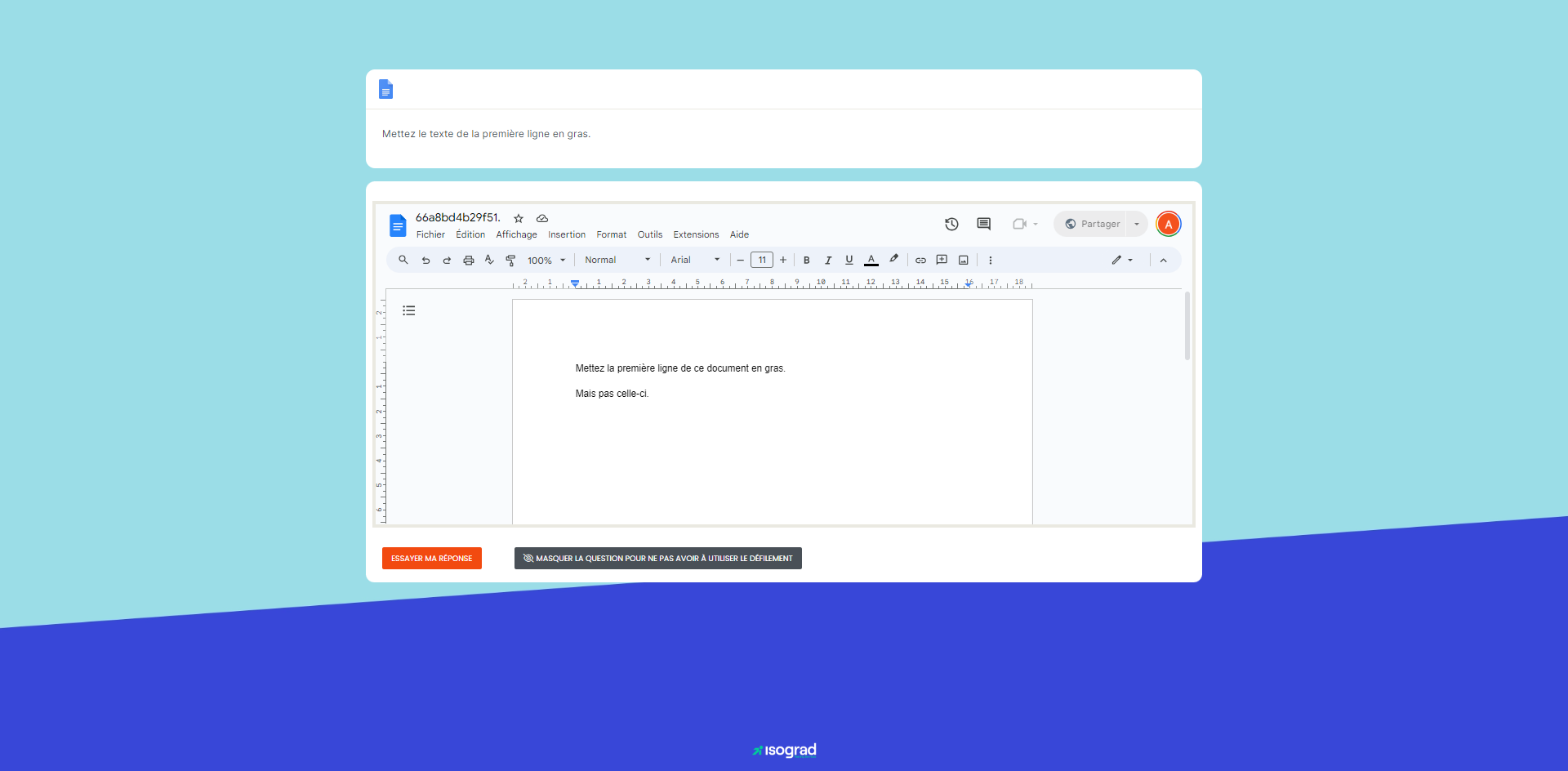Click the Partager button
The height and width of the screenshot is (771, 1568).
click(1094, 223)
